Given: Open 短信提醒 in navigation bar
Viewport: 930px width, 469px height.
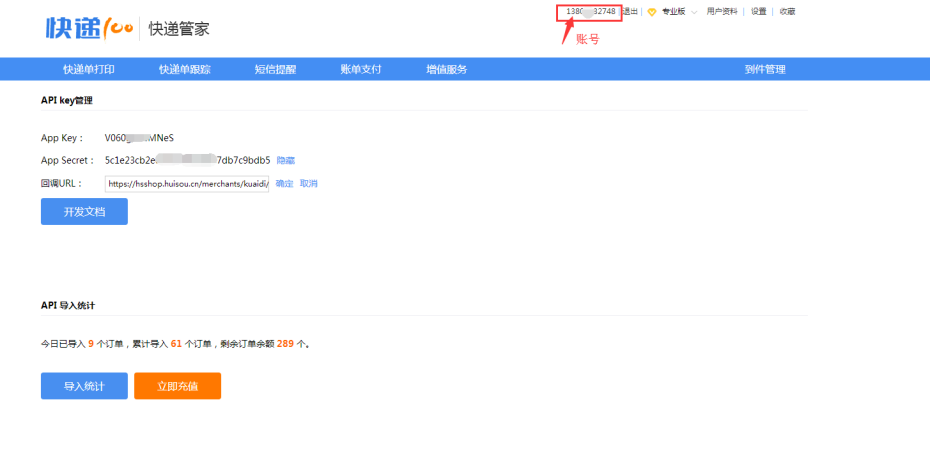Looking at the screenshot, I should pos(275,70).
